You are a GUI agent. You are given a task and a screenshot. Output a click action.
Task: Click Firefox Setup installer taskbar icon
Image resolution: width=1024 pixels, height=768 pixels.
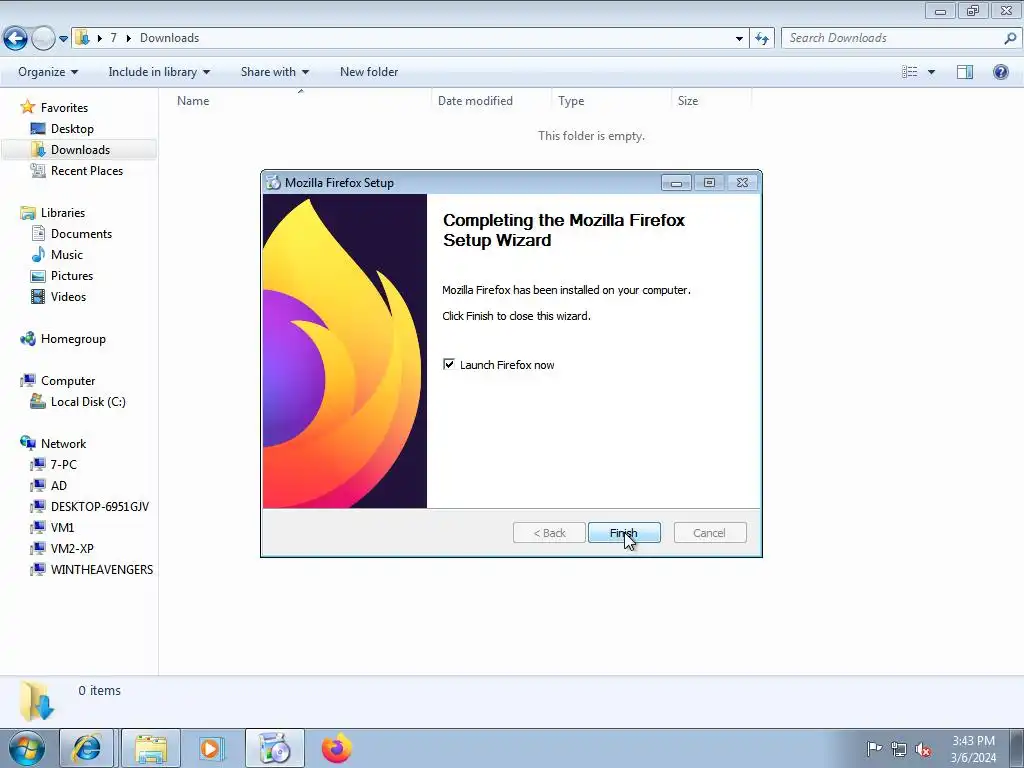coord(274,748)
